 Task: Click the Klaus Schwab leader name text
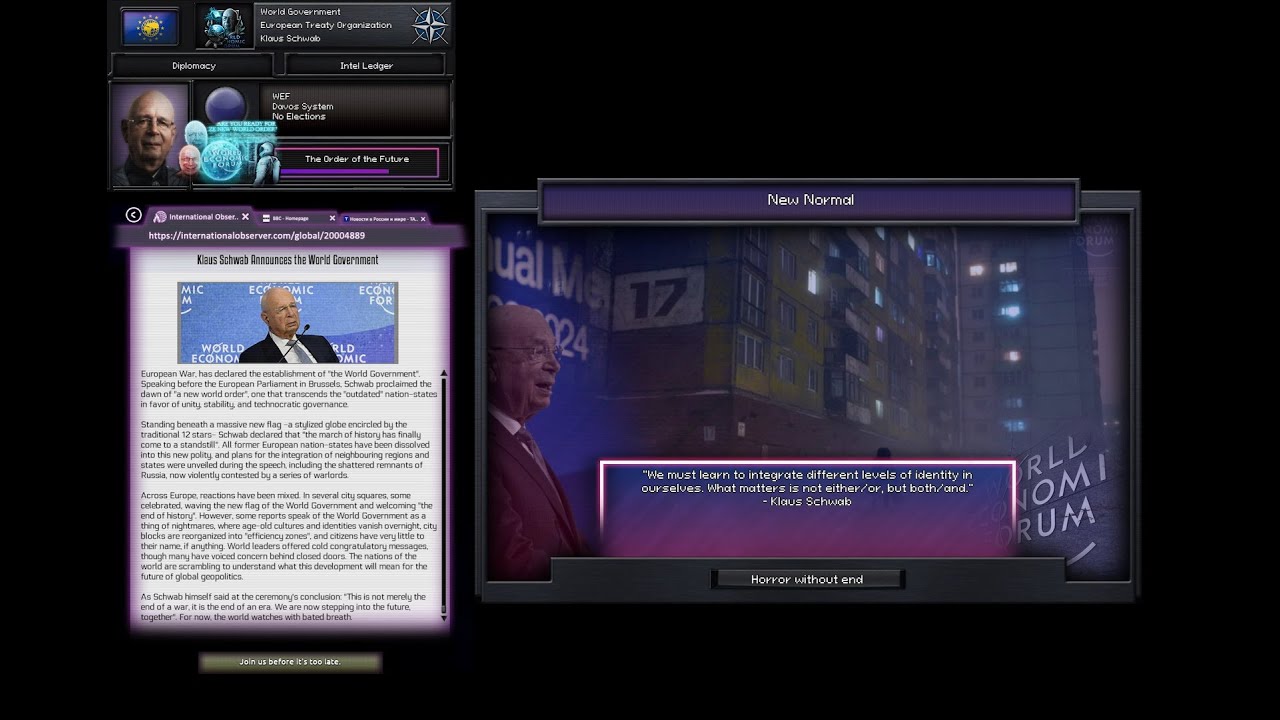point(291,38)
